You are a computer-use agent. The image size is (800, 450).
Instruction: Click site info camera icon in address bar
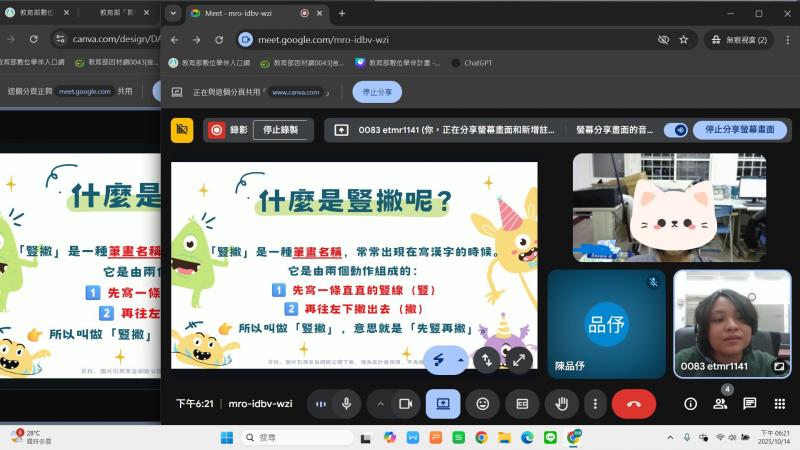[x=245, y=40]
